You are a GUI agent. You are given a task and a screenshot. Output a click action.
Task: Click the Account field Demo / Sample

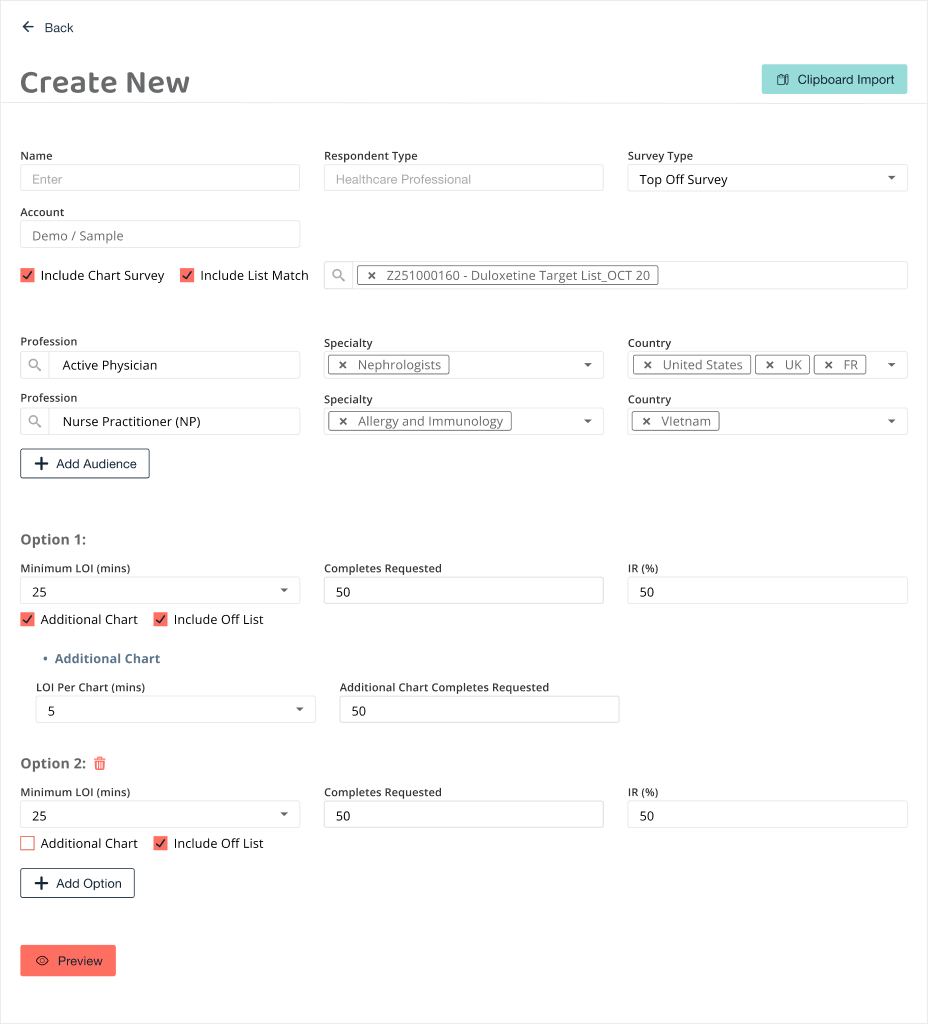click(160, 234)
